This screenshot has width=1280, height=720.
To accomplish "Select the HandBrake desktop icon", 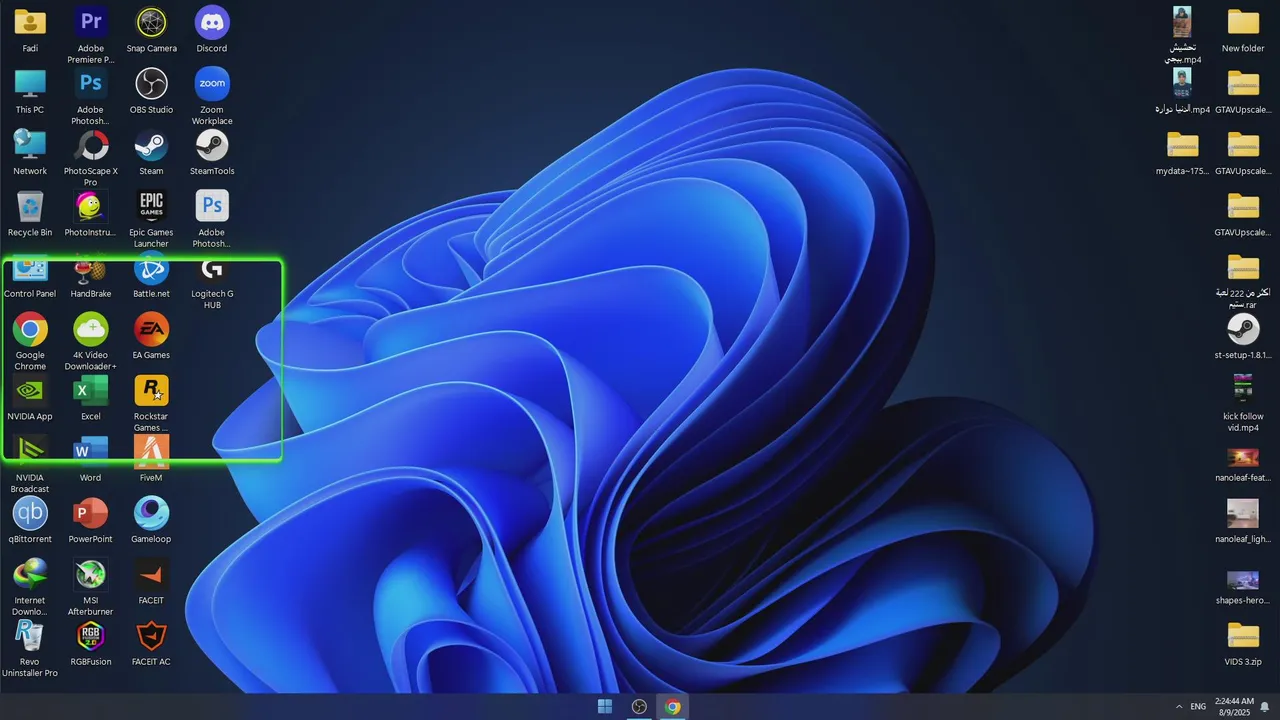I will [91, 270].
